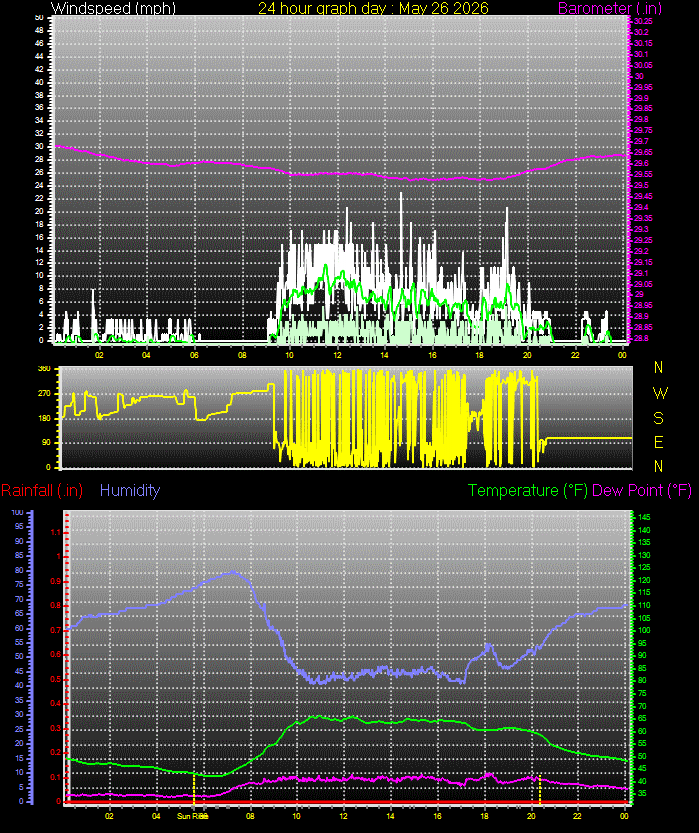Screen dimensions: 699x833
Task: Click the "Windspeed (mph)" axis title
Action: tap(114, 8)
